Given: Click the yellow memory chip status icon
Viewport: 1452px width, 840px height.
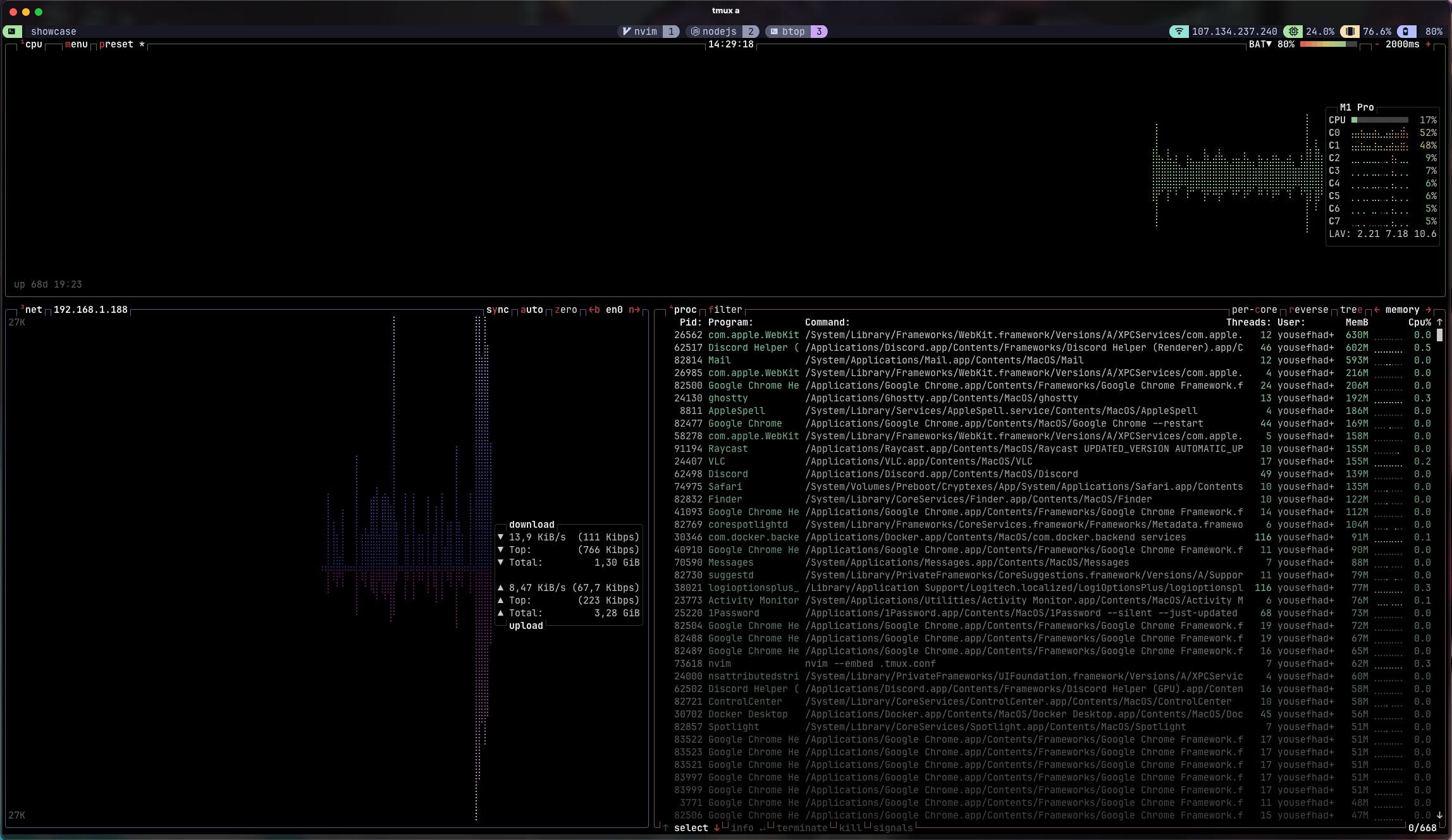Looking at the screenshot, I should pyautogui.click(x=1350, y=32).
